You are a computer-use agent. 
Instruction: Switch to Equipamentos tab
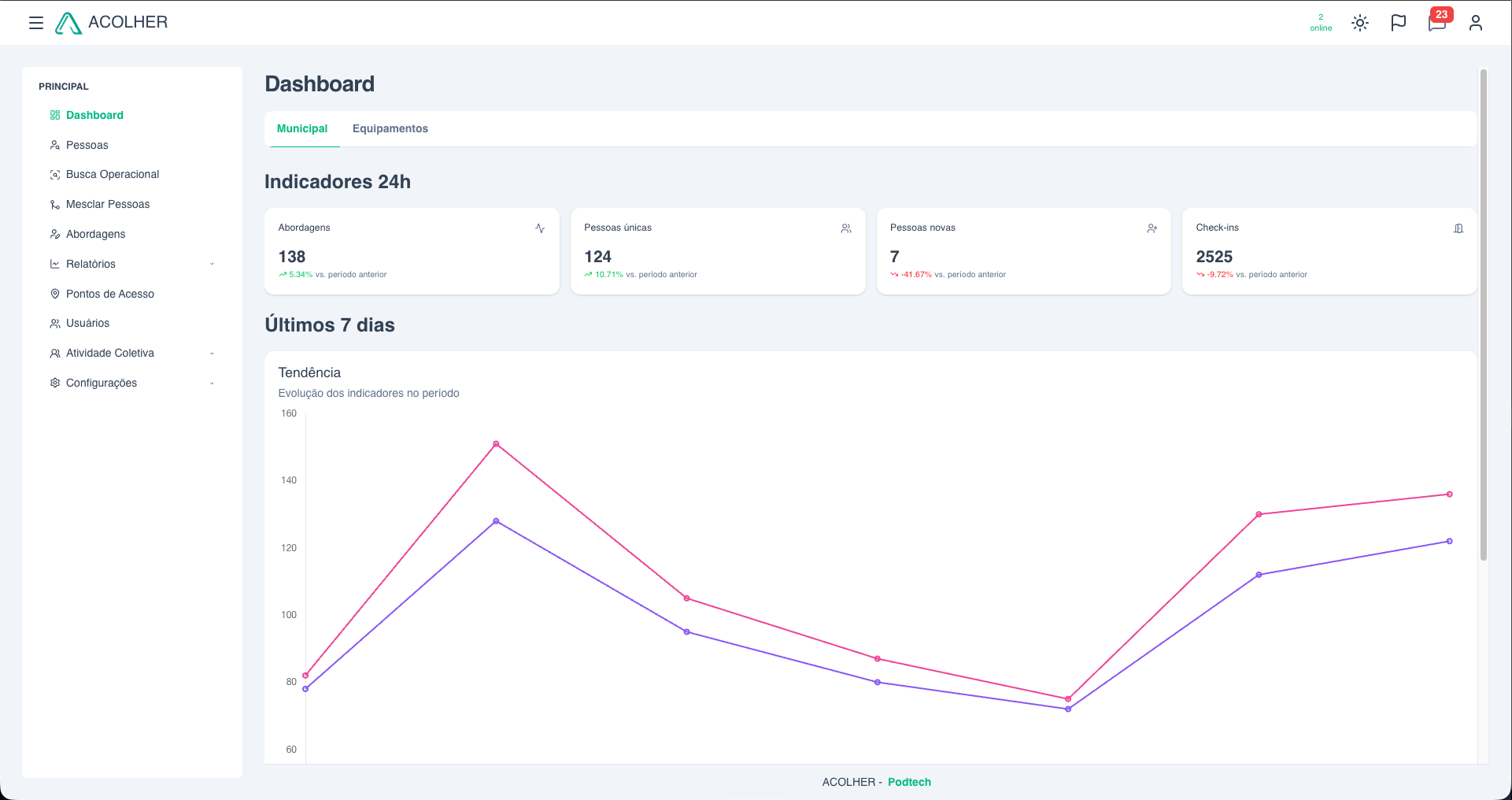390,128
